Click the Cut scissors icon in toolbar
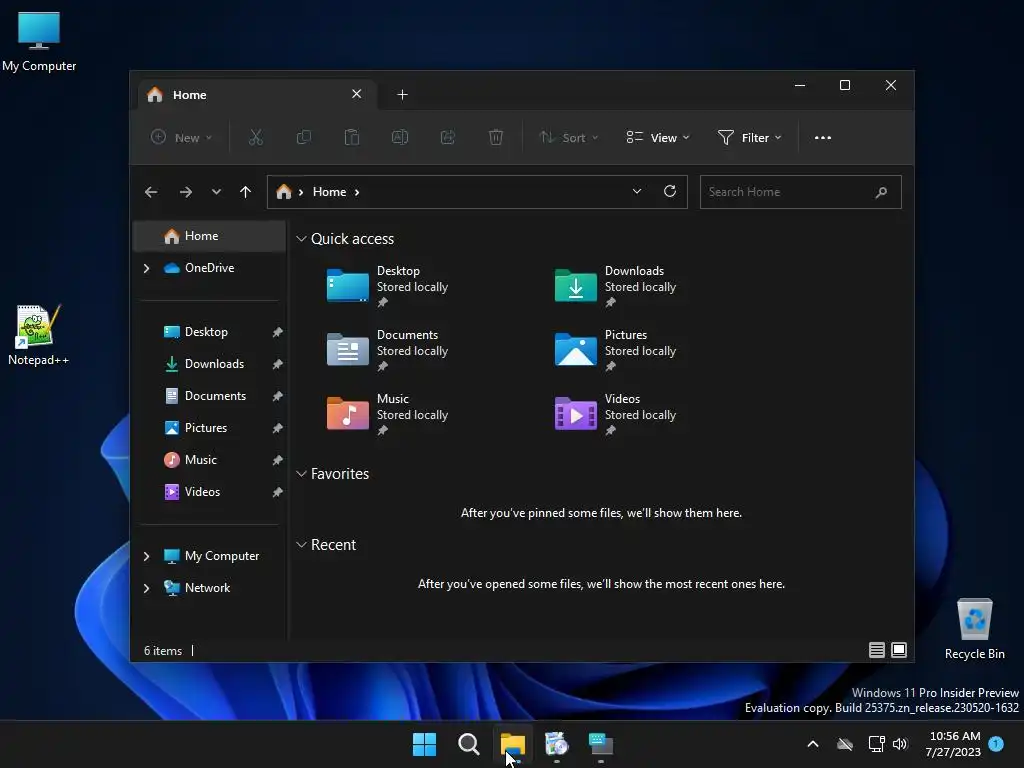This screenshot has height=768, width=1024. 255,137
